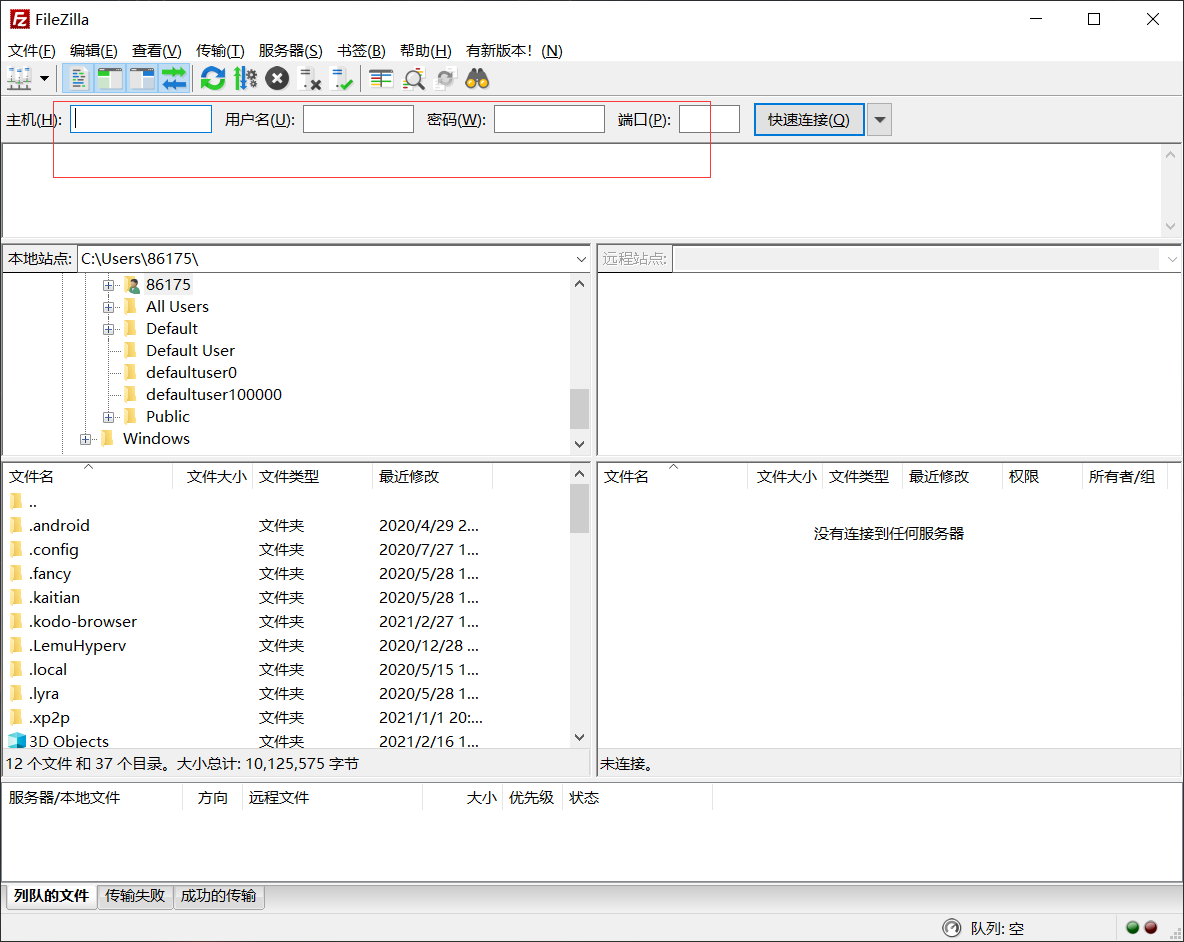Focus the 密码(W) password field
This screenshot has height=942, width=1184.
(549, 119)
